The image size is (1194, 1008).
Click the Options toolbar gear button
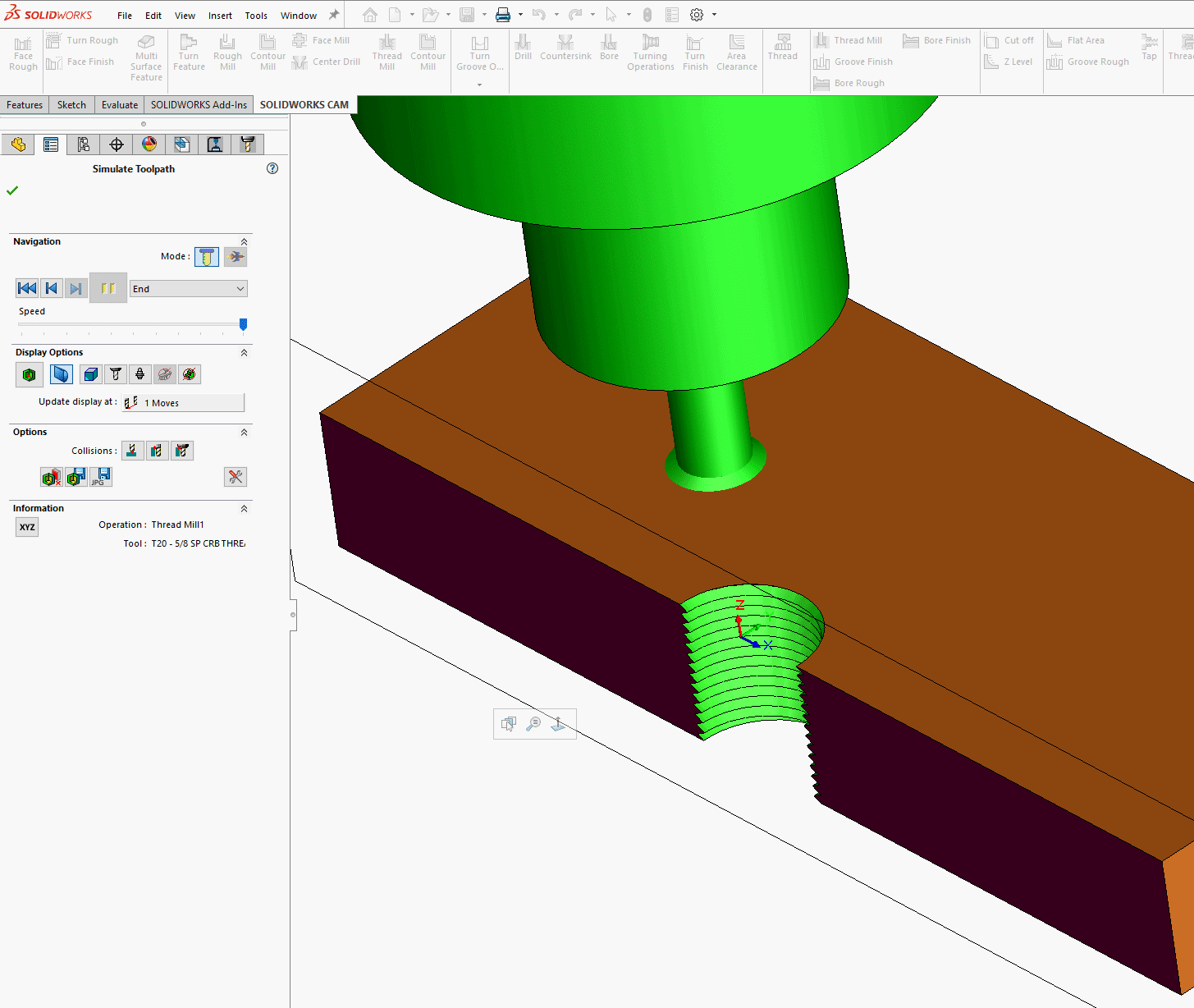coord(697,15)
